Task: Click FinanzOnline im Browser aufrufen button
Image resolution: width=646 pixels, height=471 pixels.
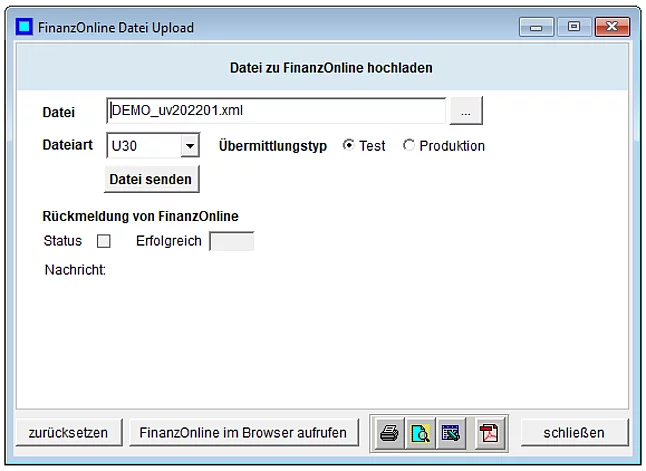Action: point(244,433)
